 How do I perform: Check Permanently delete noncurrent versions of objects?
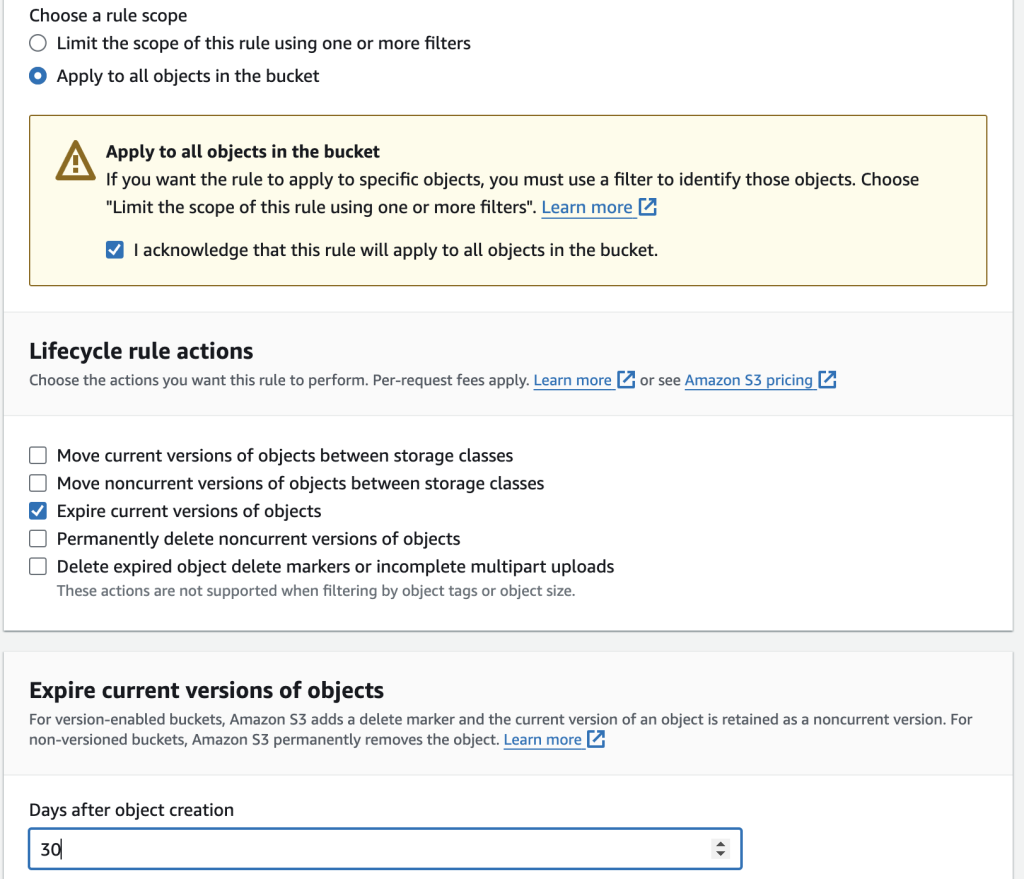(x=37, y=538)
